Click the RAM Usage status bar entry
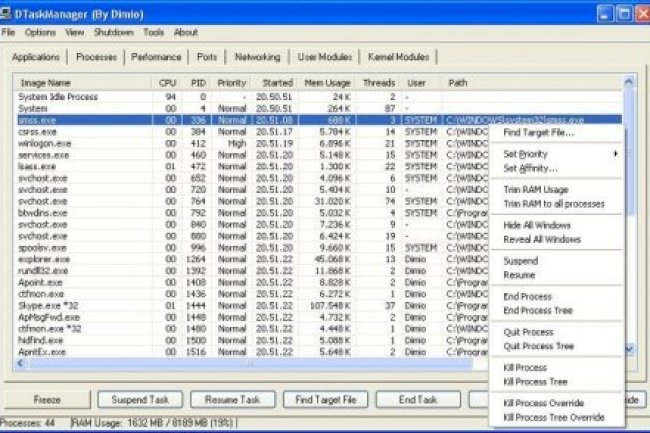Viewport: 650px width, 433px height. (x=153, y=423)
